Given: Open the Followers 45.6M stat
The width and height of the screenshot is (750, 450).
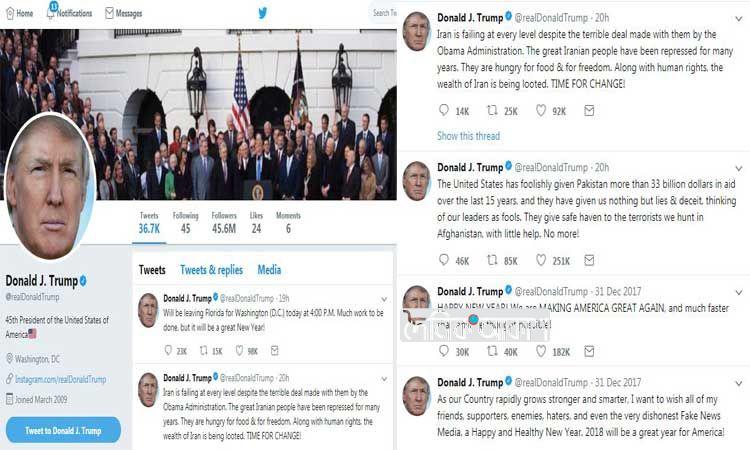Looking at the screenshot, I should 224,222.
